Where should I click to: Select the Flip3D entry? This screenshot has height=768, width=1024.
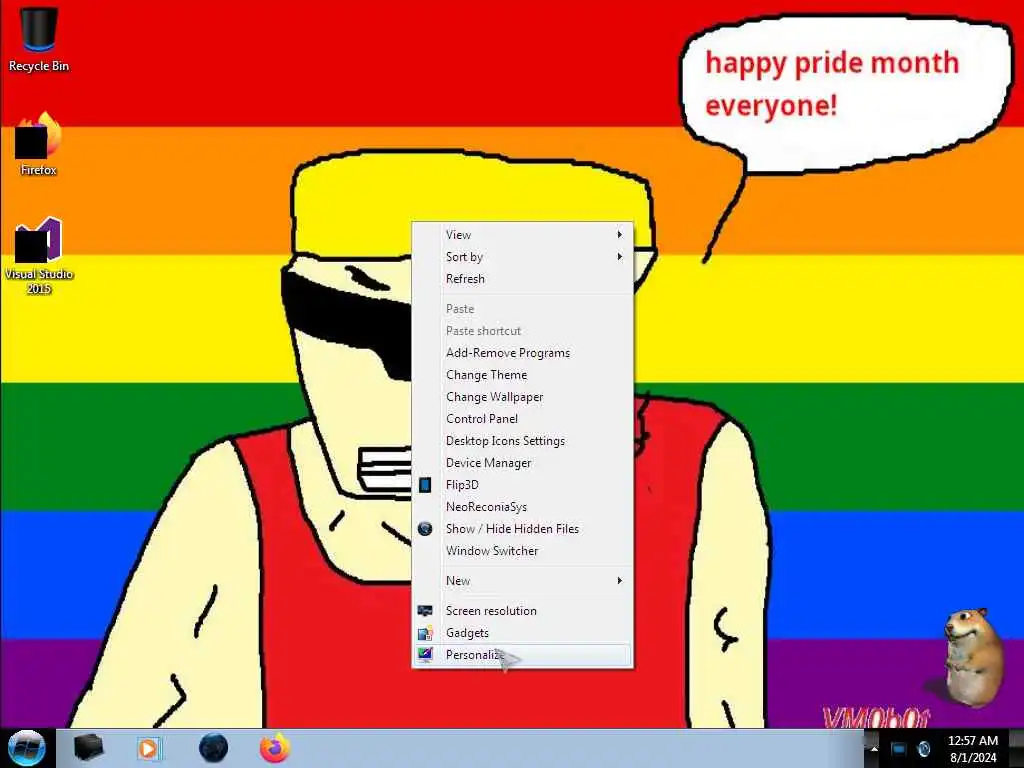522,485
